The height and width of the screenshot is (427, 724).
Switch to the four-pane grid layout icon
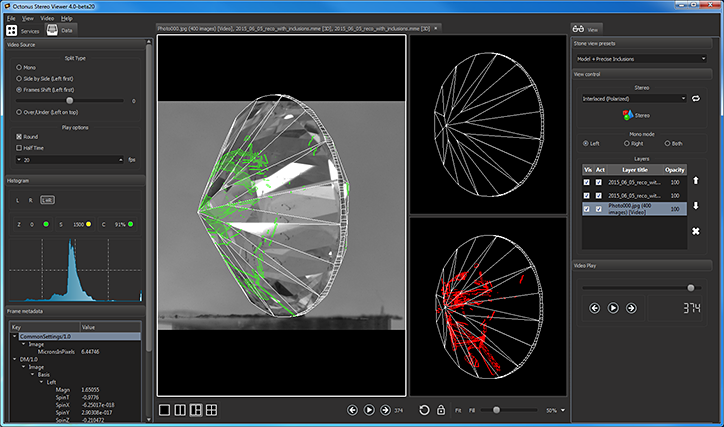tap(211, 410)
